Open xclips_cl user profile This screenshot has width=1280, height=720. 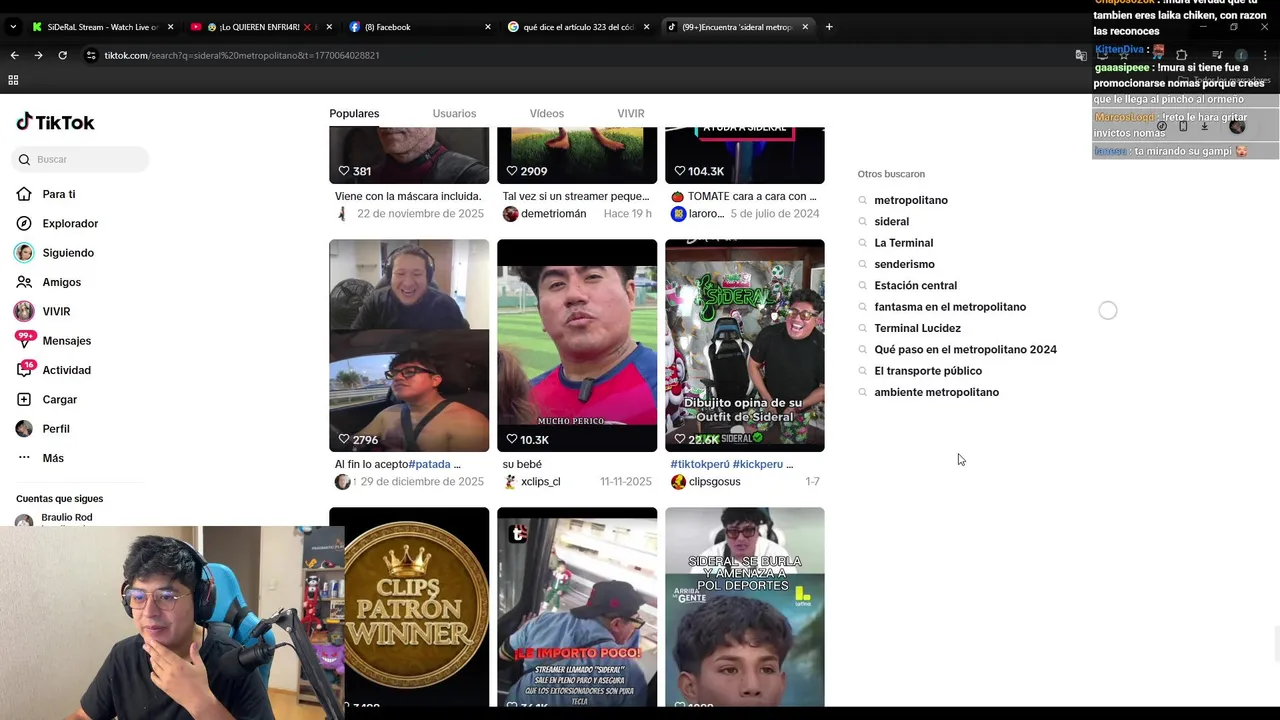pyautogui.click(x=540, y=482)
